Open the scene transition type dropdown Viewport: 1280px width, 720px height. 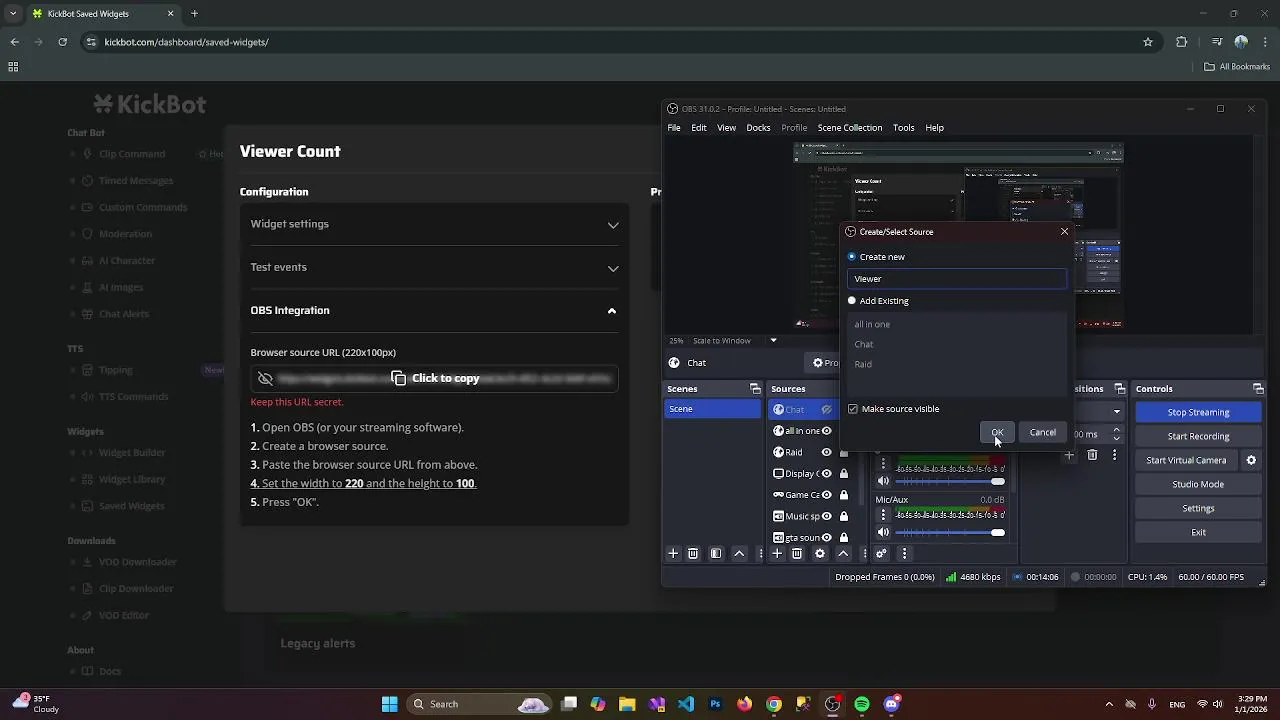(x=1117, y=411)
